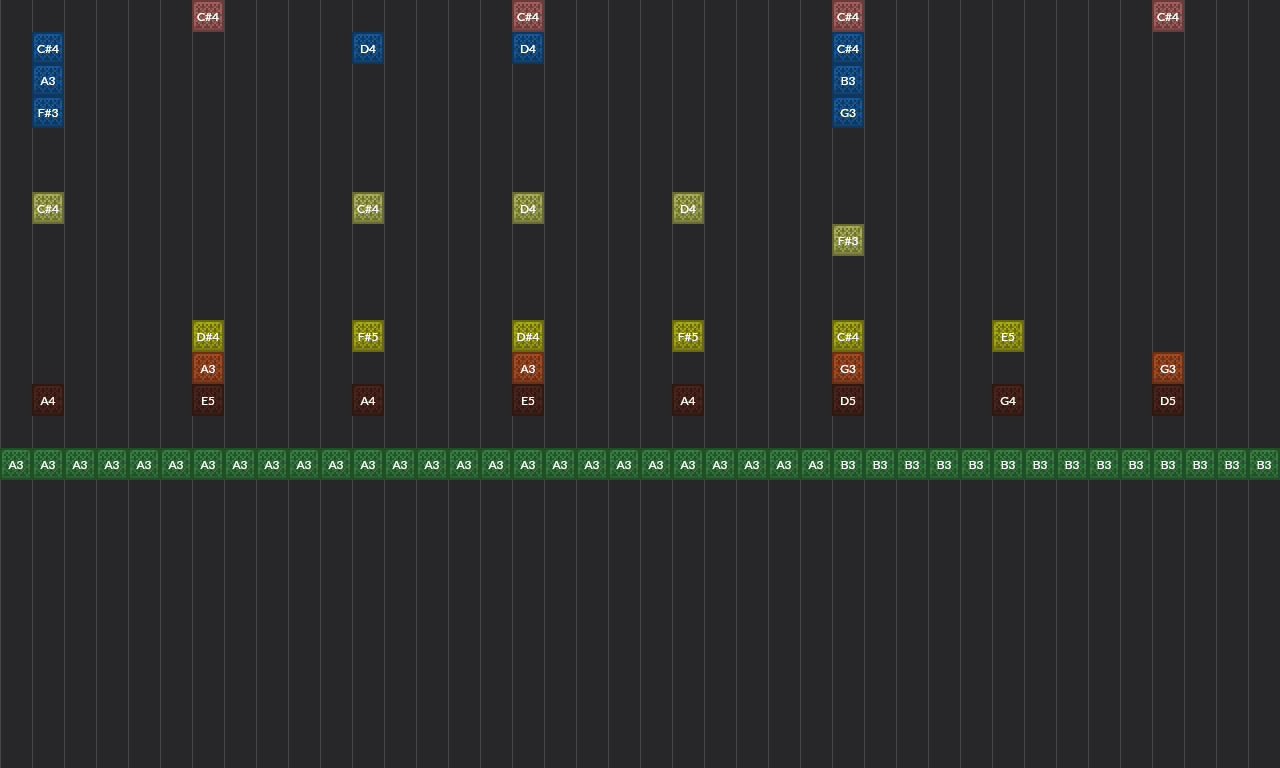Click the dark red A4 note at the pattern start
This screenshot has height=768, width=1280.
point(48,400)
